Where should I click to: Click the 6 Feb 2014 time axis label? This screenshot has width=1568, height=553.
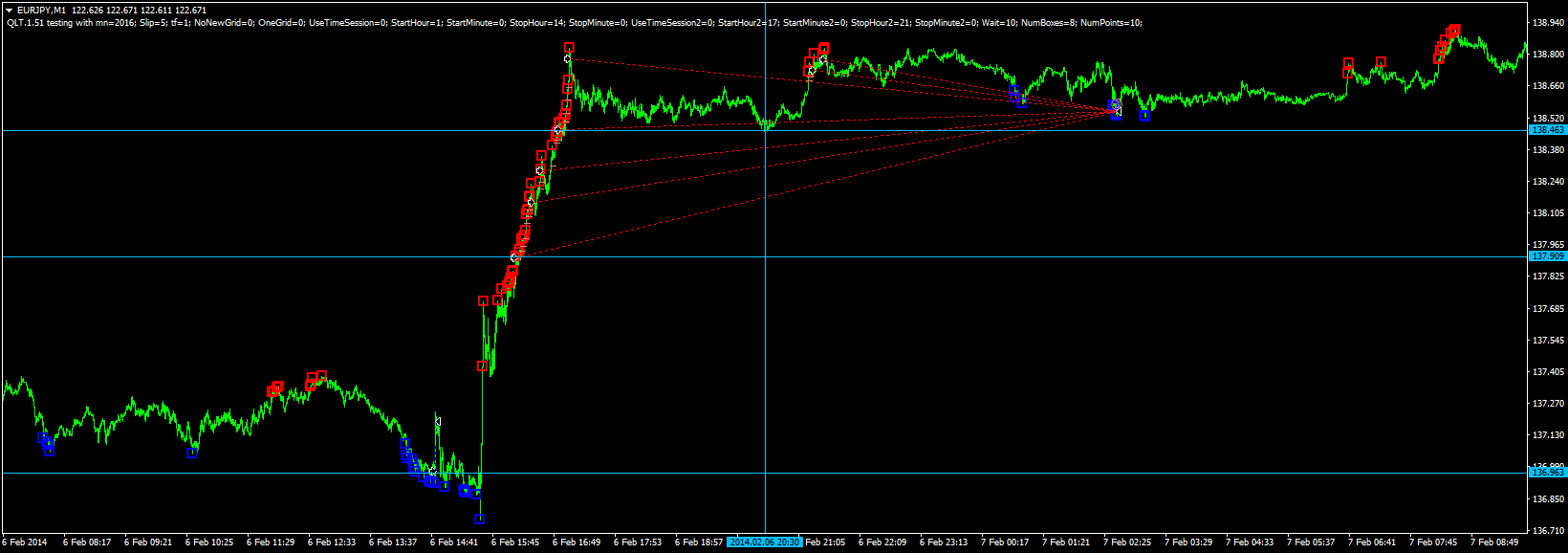pyautogui.click(x=25, y=542)
